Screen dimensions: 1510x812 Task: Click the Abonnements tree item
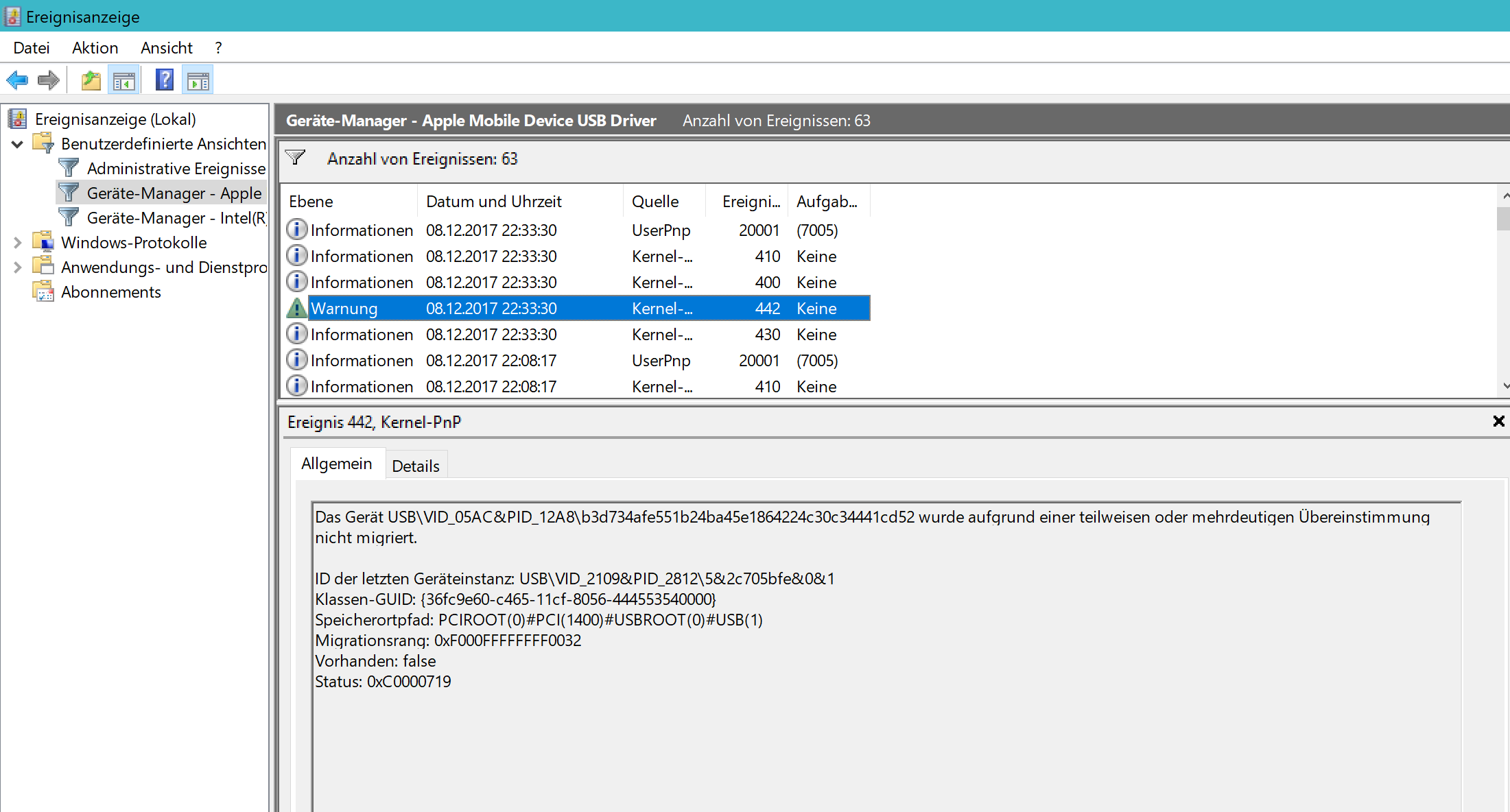pyautogui.click(x=110, y=292)
